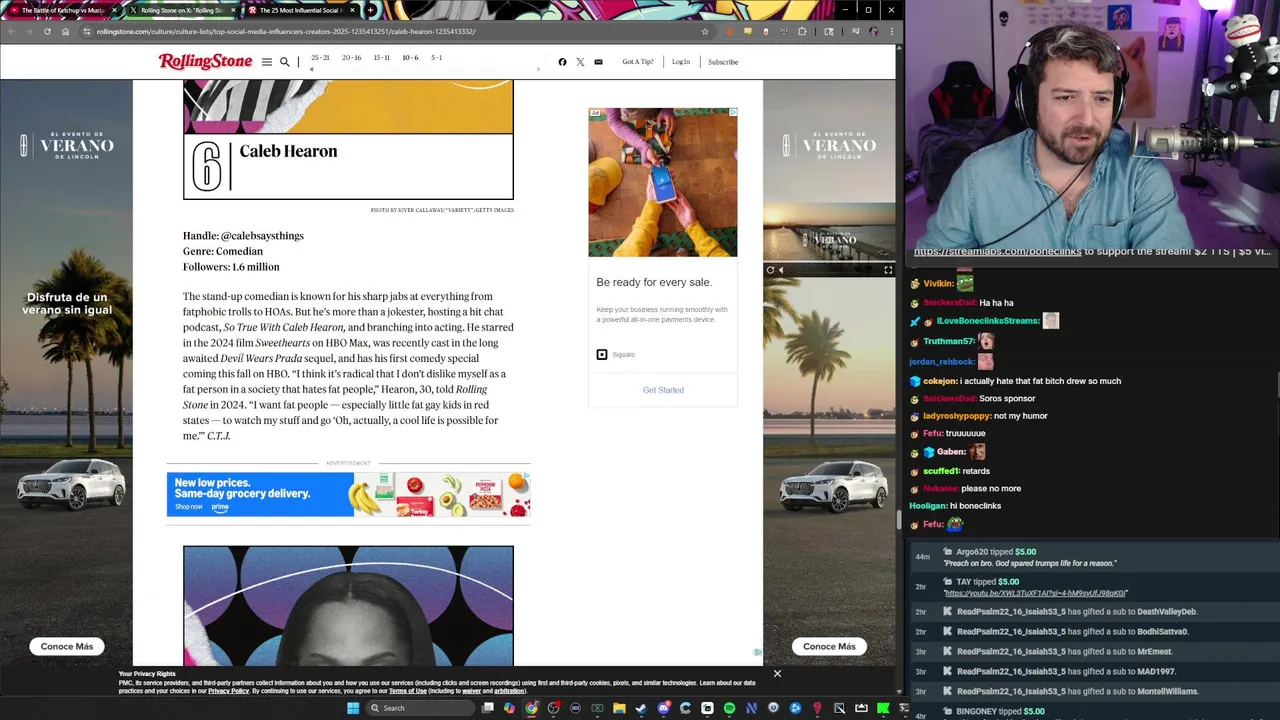1280x720 pixels.
Task: Jump to list section 5-1
Action: [437, 58]
